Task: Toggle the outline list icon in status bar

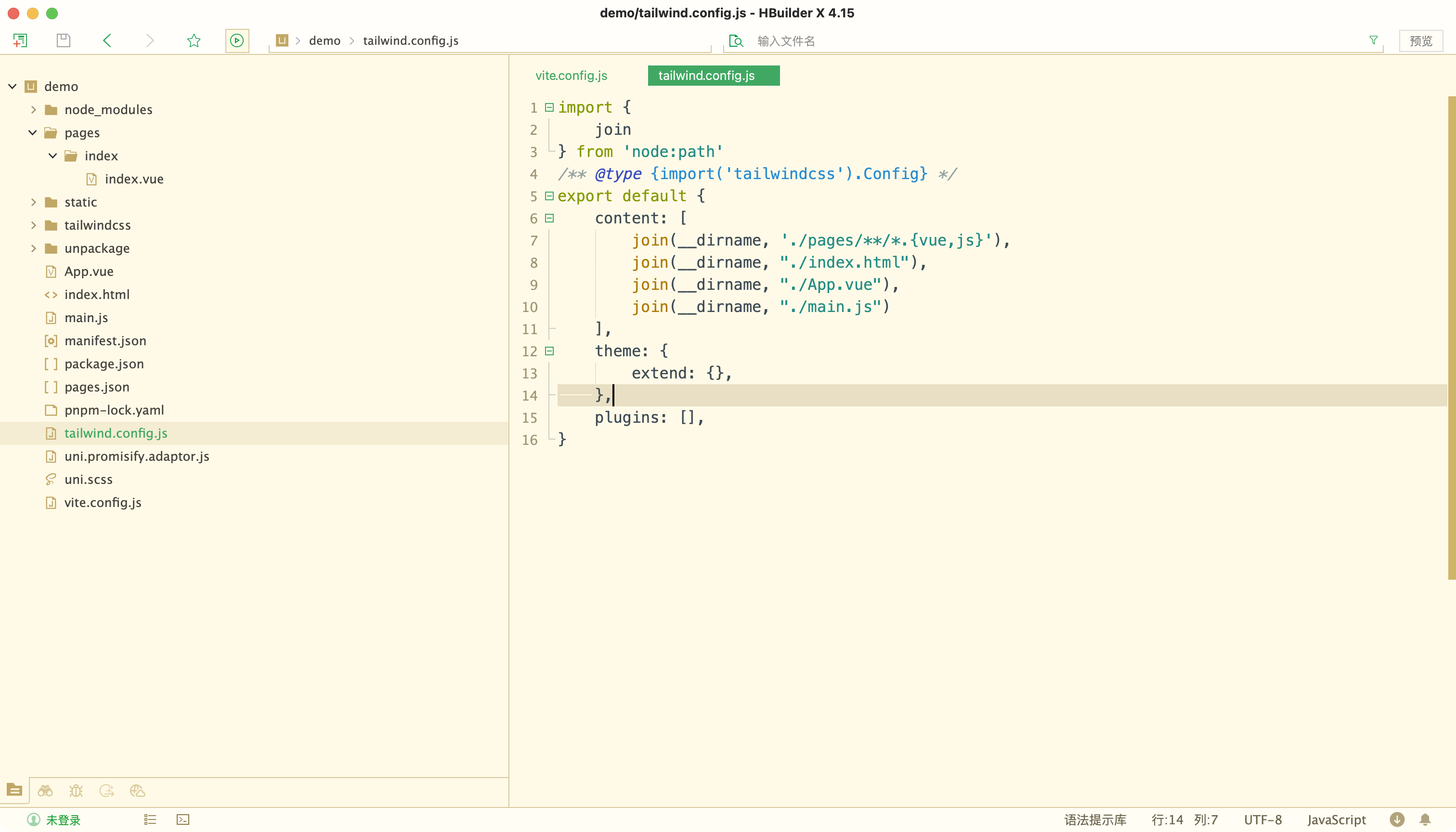Action: (150, 819)
